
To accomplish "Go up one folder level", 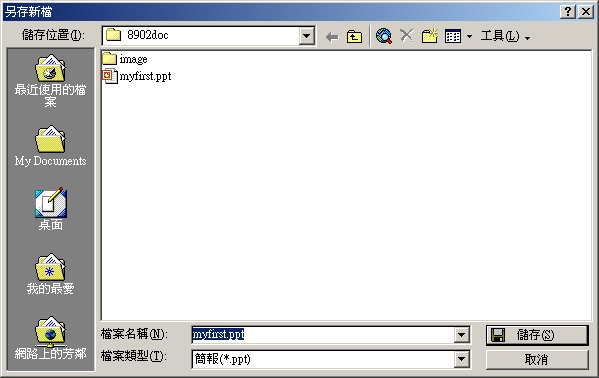I will [354, 37].
